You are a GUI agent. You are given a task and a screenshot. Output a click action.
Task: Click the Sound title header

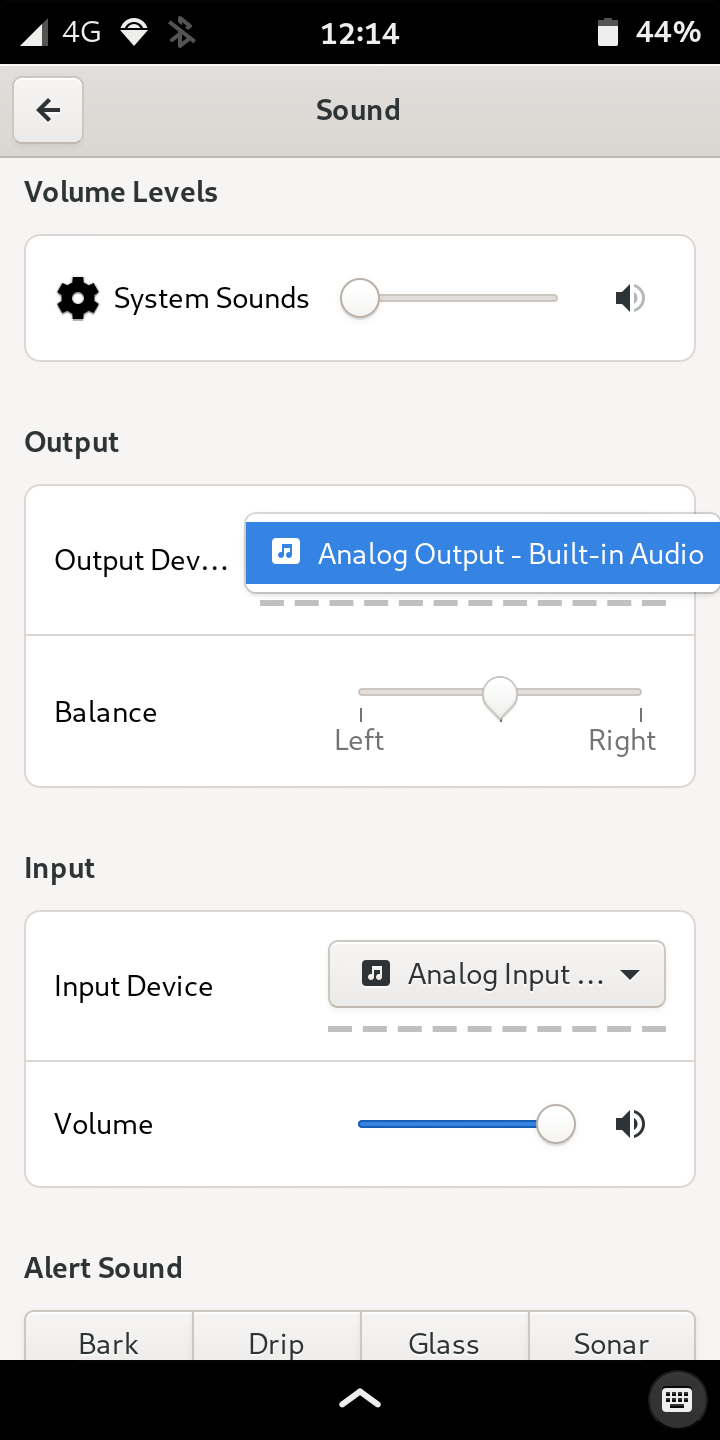(358, 110)
